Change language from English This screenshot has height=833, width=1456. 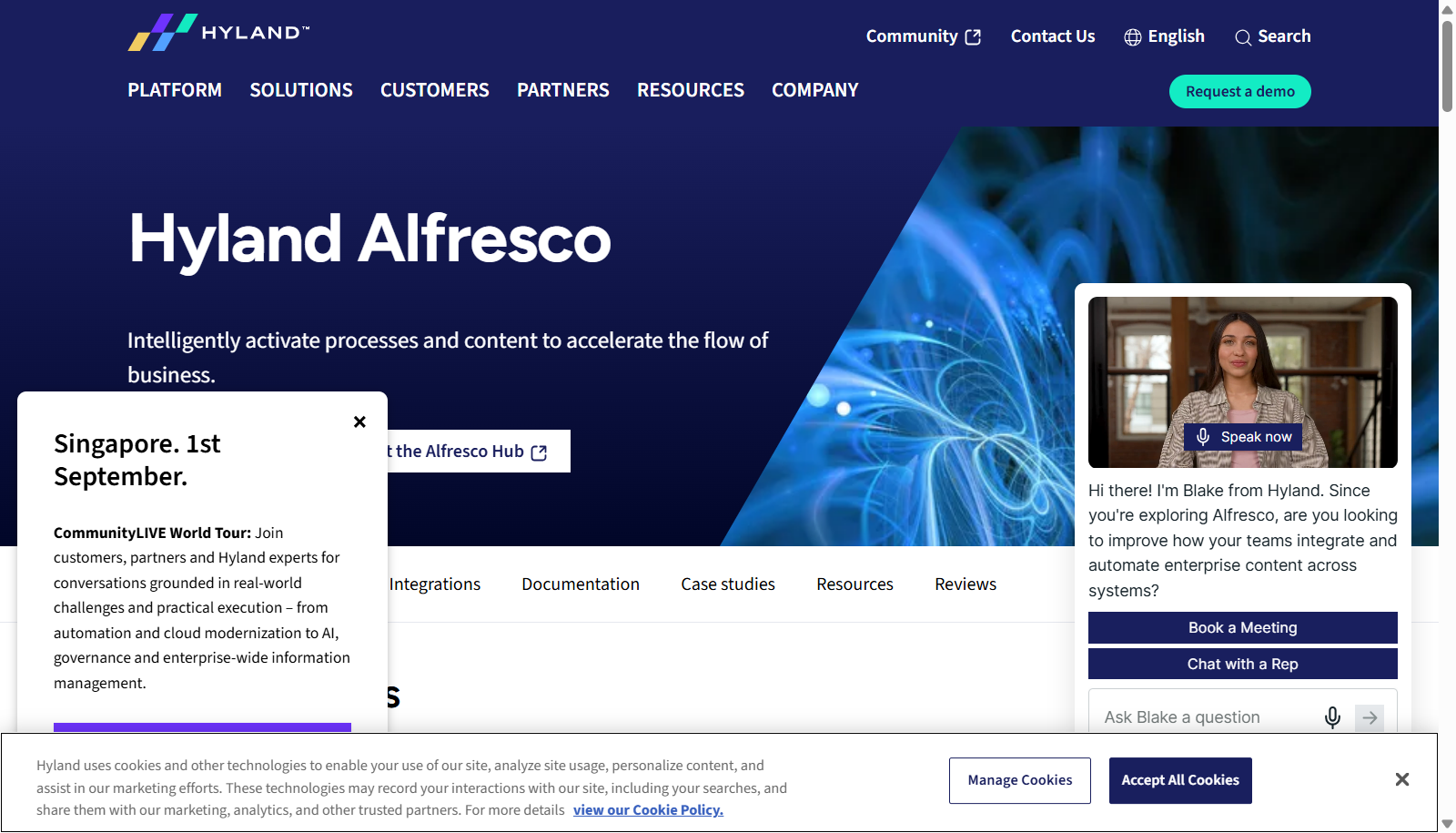pyautogui.click(x=1164, y=36)
